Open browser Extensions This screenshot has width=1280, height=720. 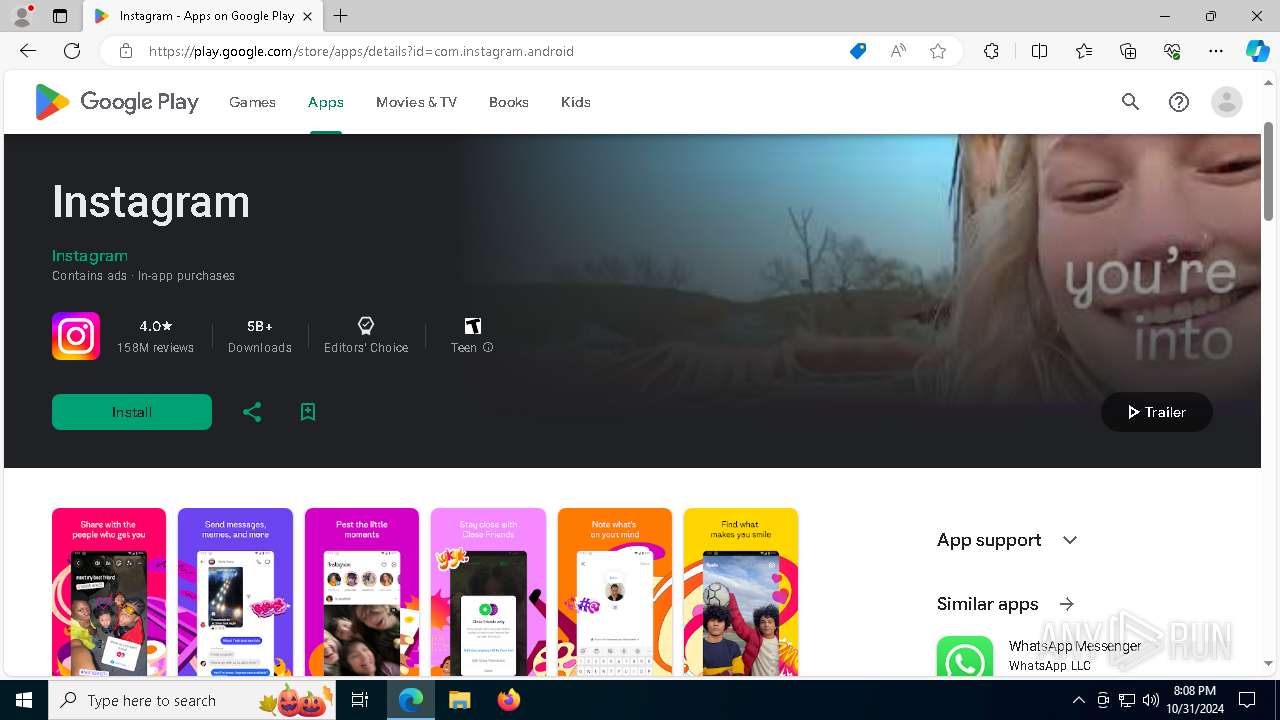[x=991, y=51]
